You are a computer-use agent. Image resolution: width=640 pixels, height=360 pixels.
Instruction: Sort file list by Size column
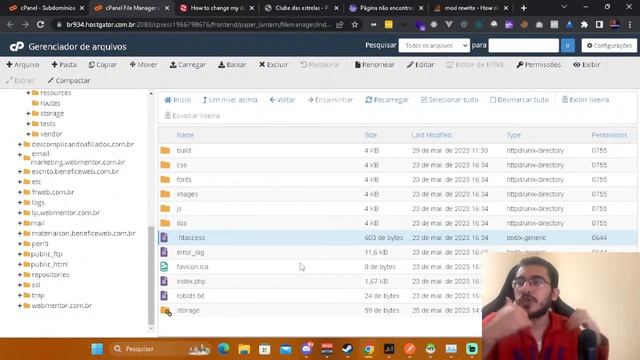pos(371,135)
